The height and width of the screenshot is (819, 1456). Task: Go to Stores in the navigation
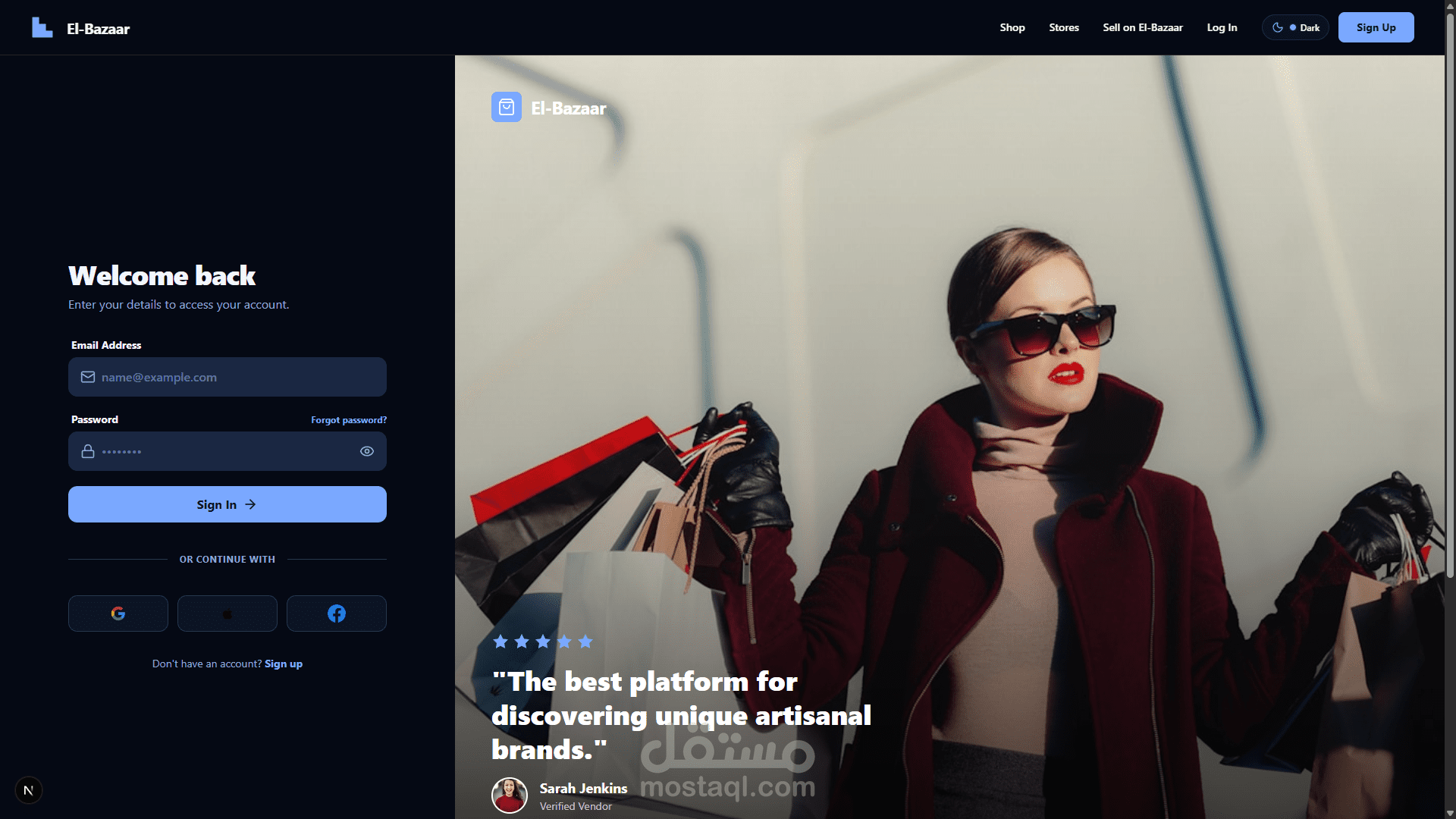pyautogui.click(x=1064, y=27)
